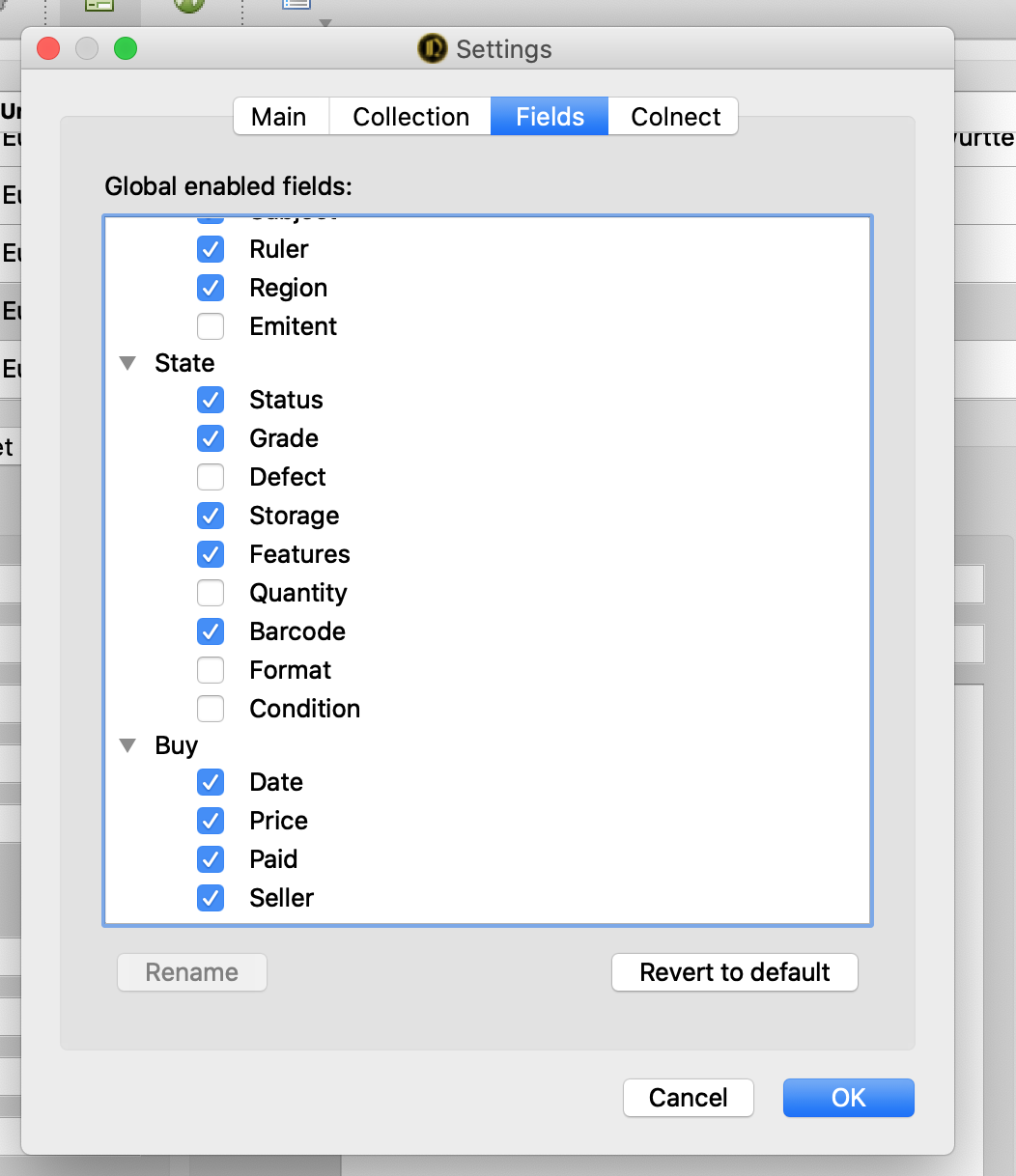The height and width of the screenshot is (1176, 1016).
Task: Uncheck the Status checkbox
Action: tap(211, 400)
